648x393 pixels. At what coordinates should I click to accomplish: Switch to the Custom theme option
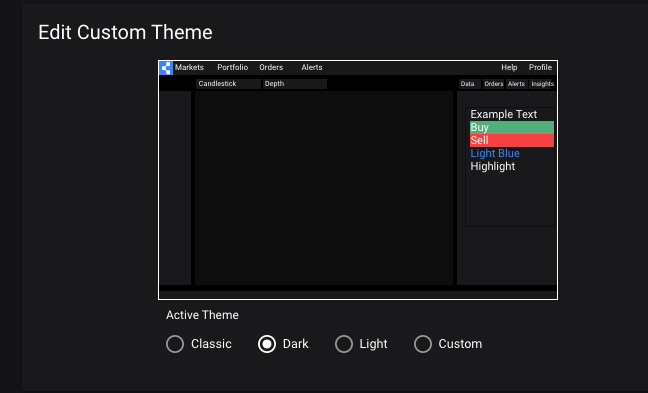(x=423, y=344)
